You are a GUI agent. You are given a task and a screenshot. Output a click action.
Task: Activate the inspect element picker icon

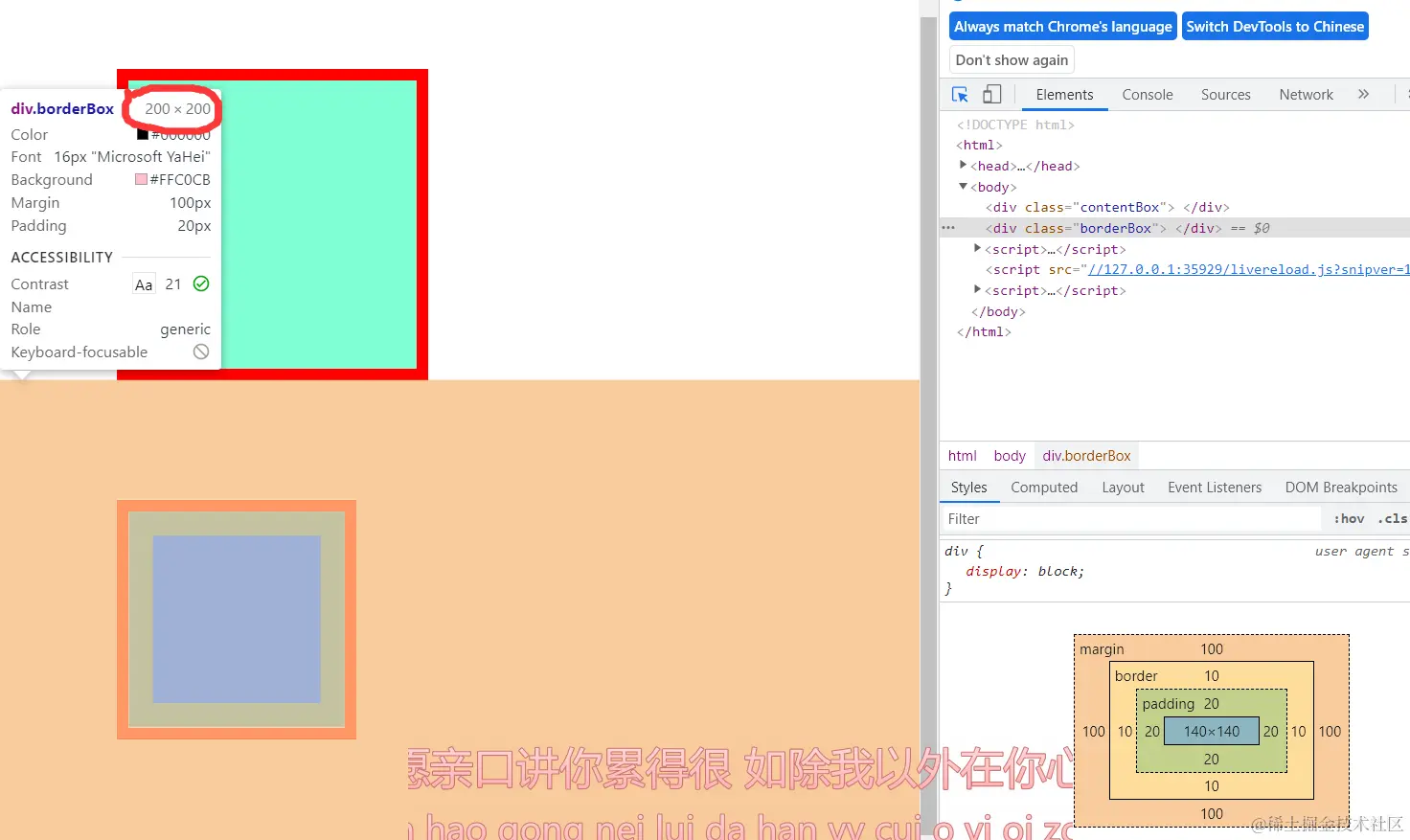(960, 95)
